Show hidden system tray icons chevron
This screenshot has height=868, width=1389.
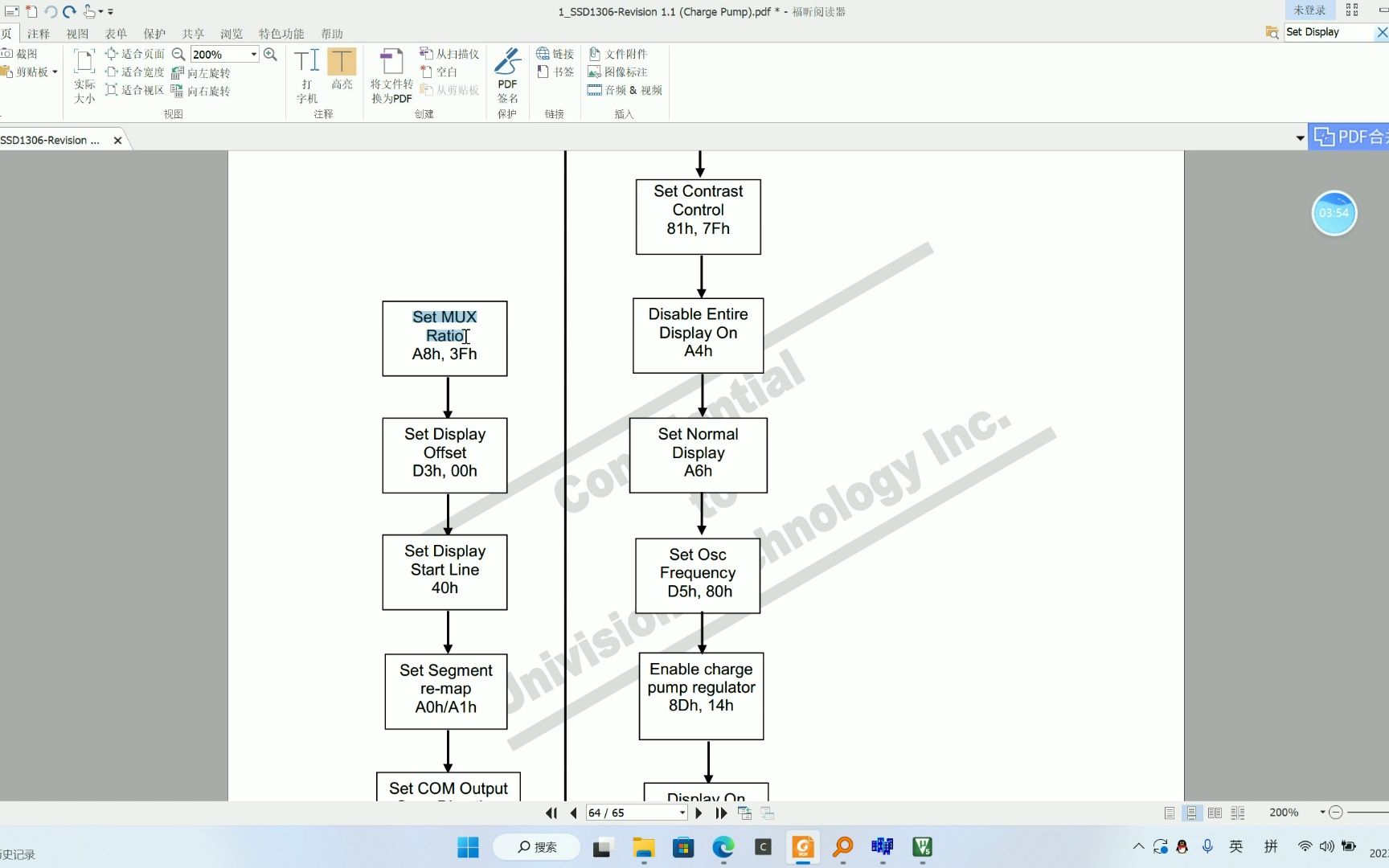1138,846
